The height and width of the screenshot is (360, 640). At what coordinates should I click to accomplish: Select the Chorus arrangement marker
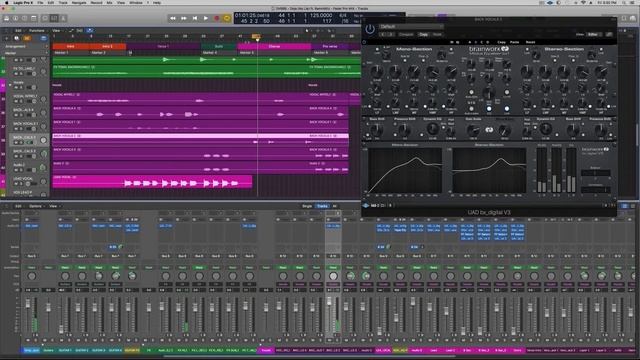pyautogui.click(x=274, y=47)
